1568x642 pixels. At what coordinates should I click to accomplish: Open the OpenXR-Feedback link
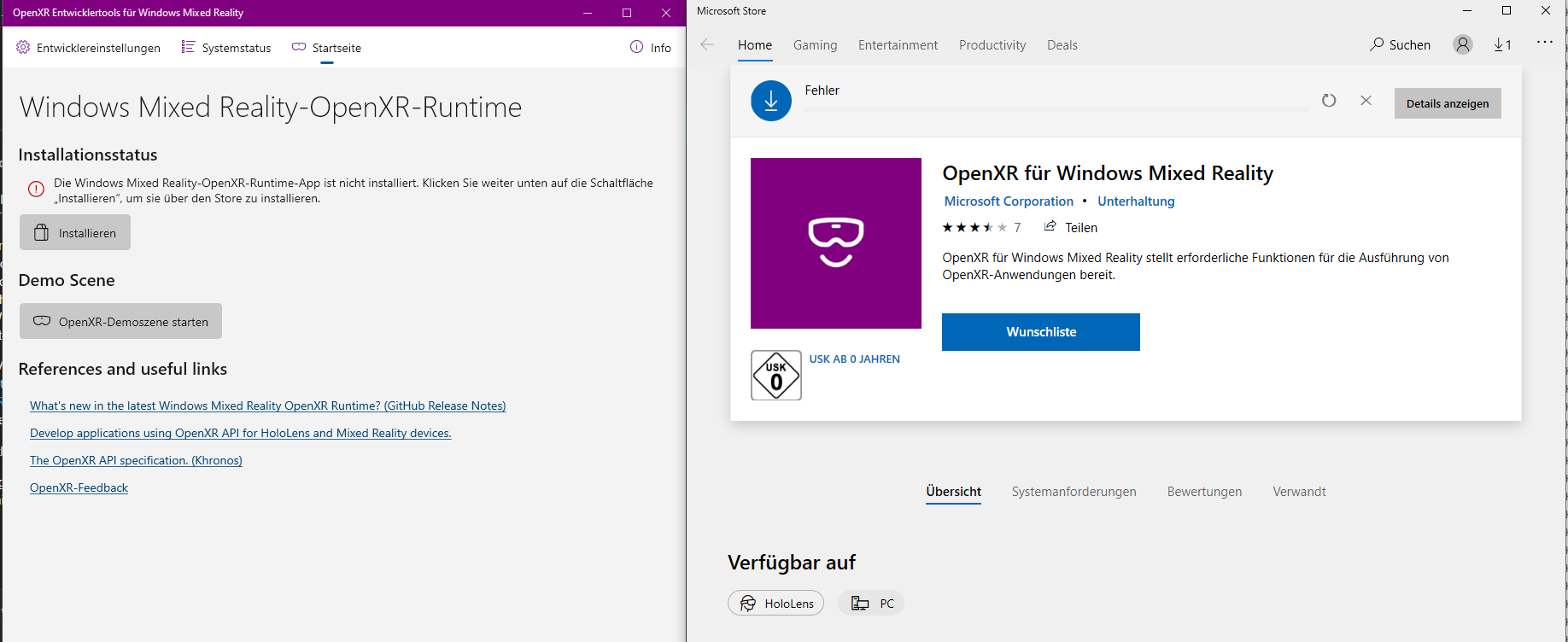(79, 487)
